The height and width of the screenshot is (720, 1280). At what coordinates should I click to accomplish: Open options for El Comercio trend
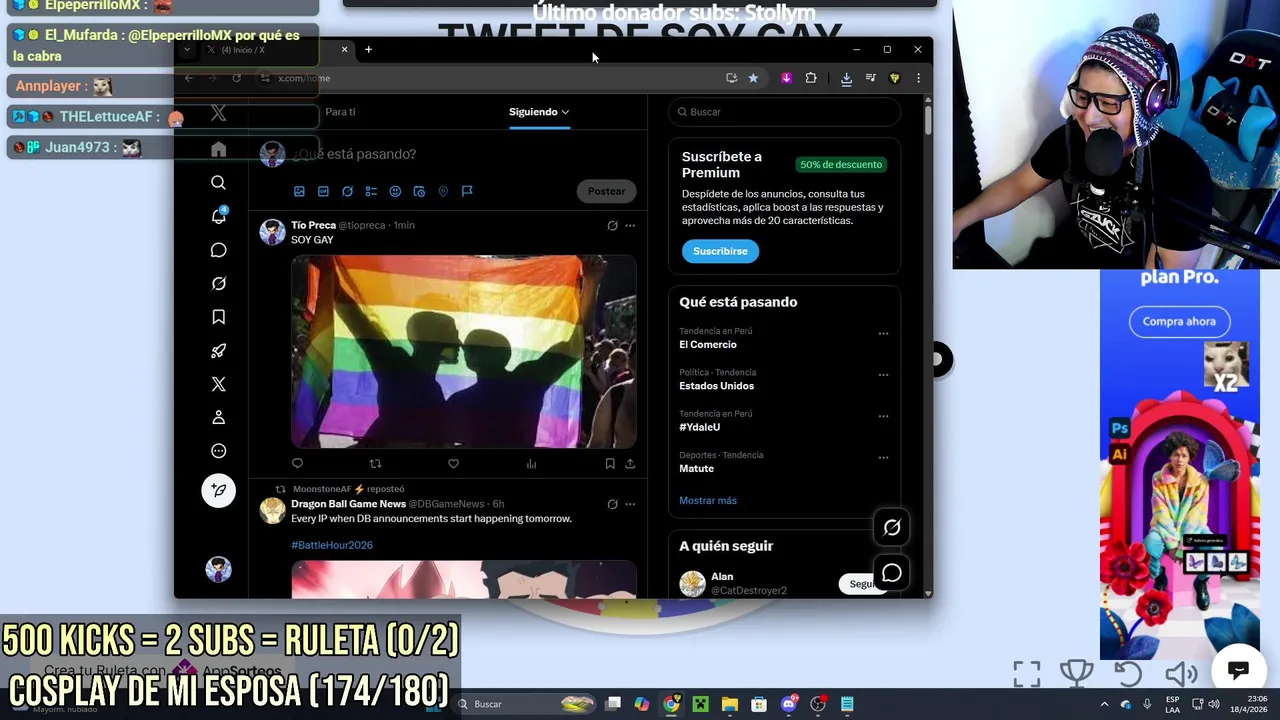(x=883, y=334)
